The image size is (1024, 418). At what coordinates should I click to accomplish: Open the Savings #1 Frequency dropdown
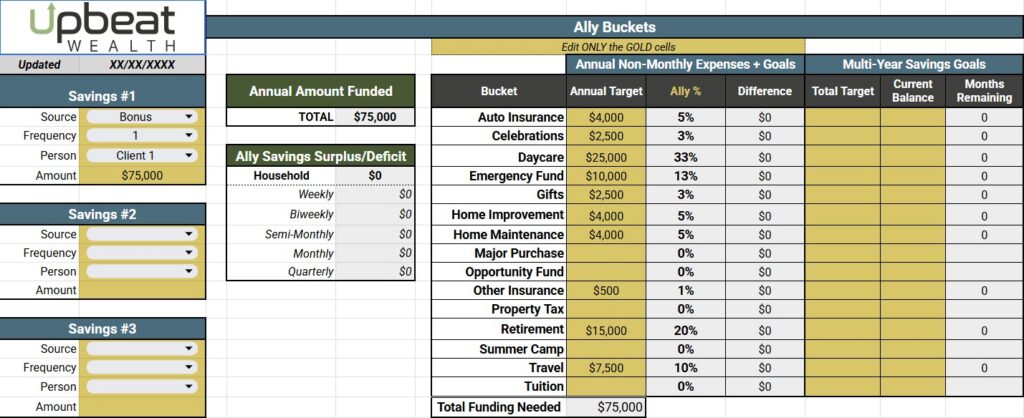pos(142,136)
